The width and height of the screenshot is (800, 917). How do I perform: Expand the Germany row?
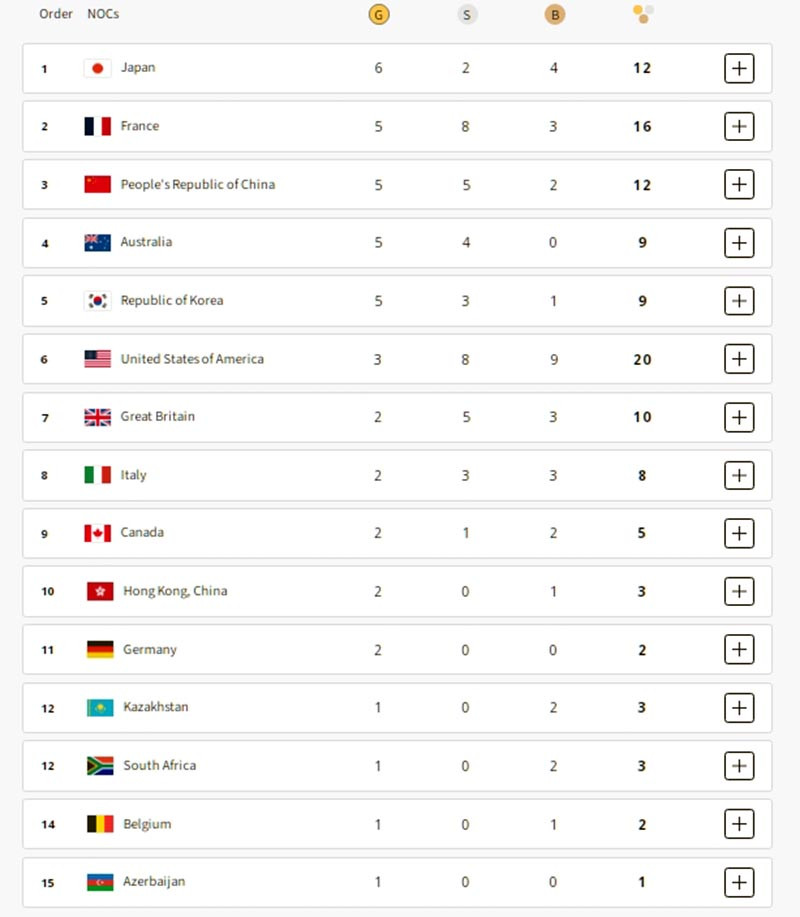click(x=738, y=649)
